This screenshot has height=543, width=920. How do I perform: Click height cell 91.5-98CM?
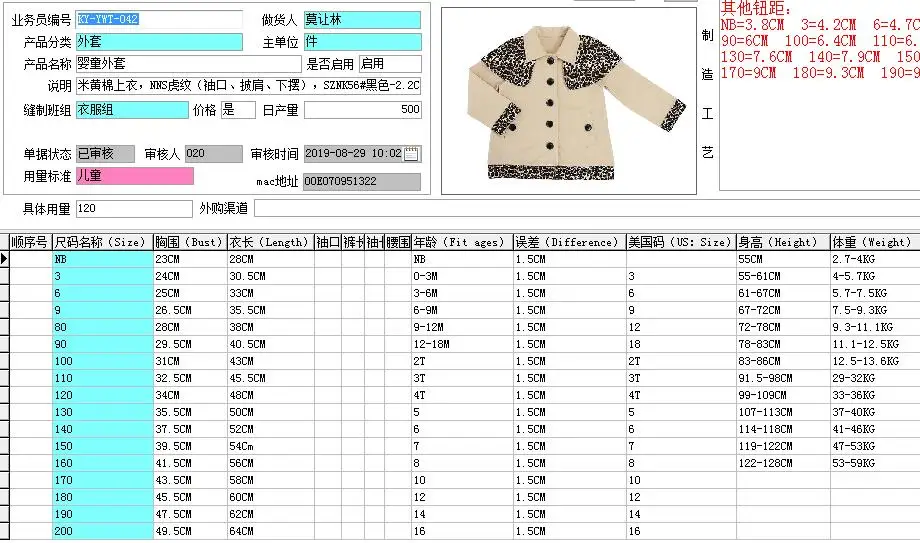point(783,379)
